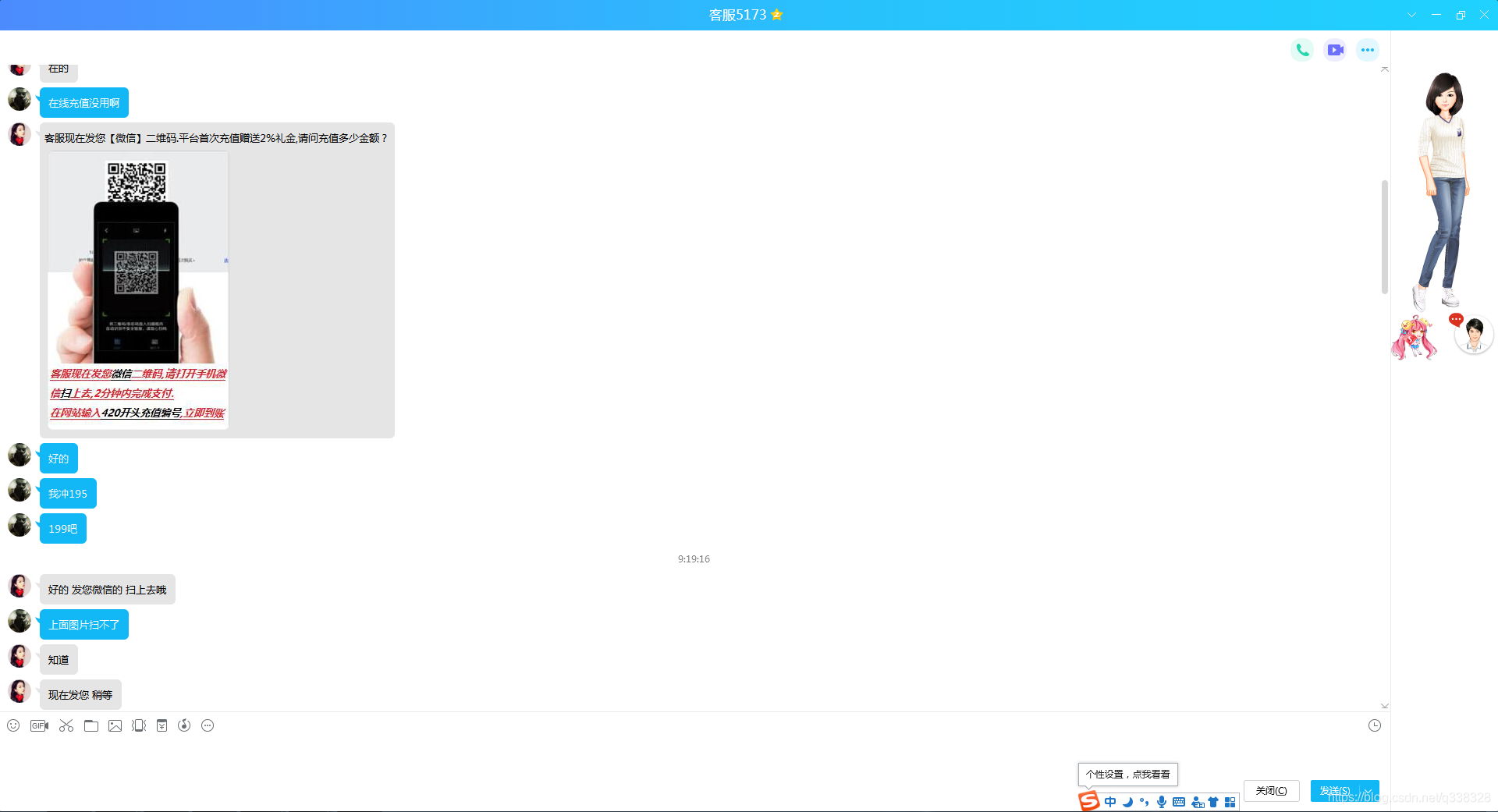Viewport: 1498px width, 812px height.
Task: Click the chat history scrollbar thumb
Action: coord(1385,237)
